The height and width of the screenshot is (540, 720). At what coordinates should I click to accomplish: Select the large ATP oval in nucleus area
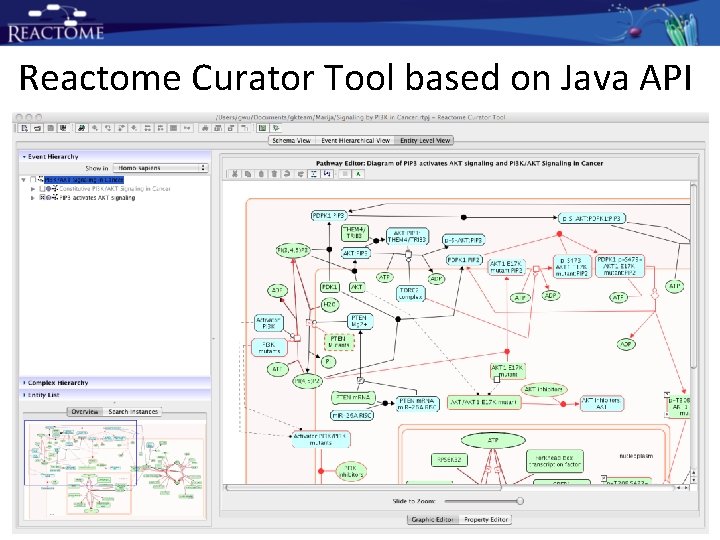tap(493, 440)
